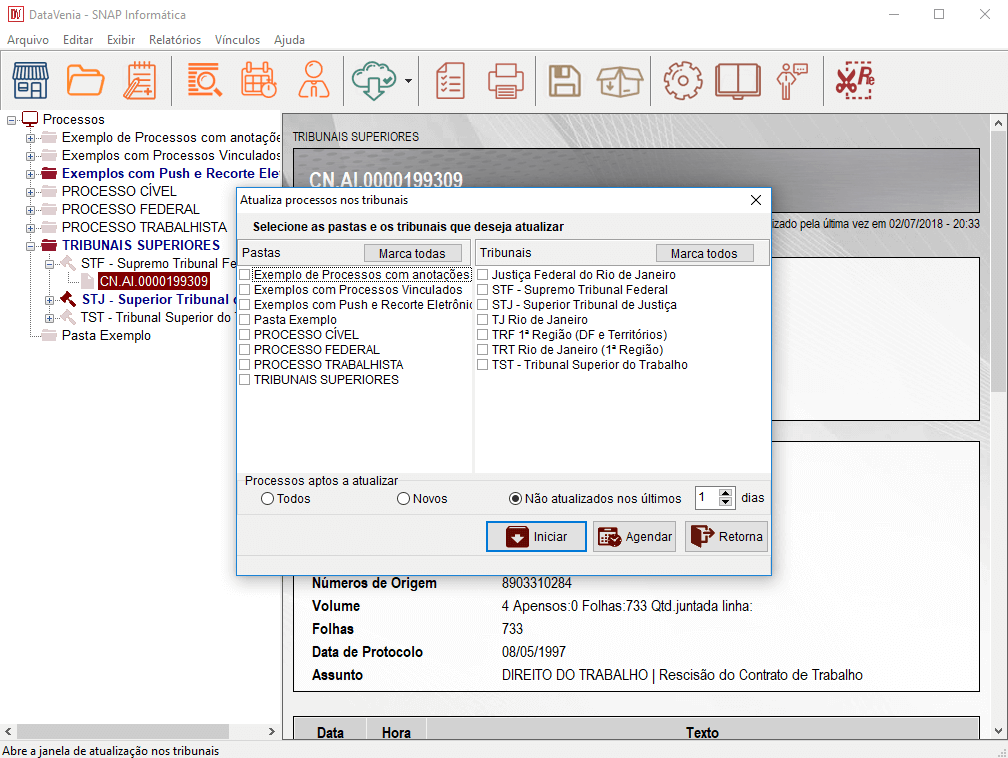This screenshot has width=1008, height=758.
Task: Click the Retorna button
Action: point(726,536)
